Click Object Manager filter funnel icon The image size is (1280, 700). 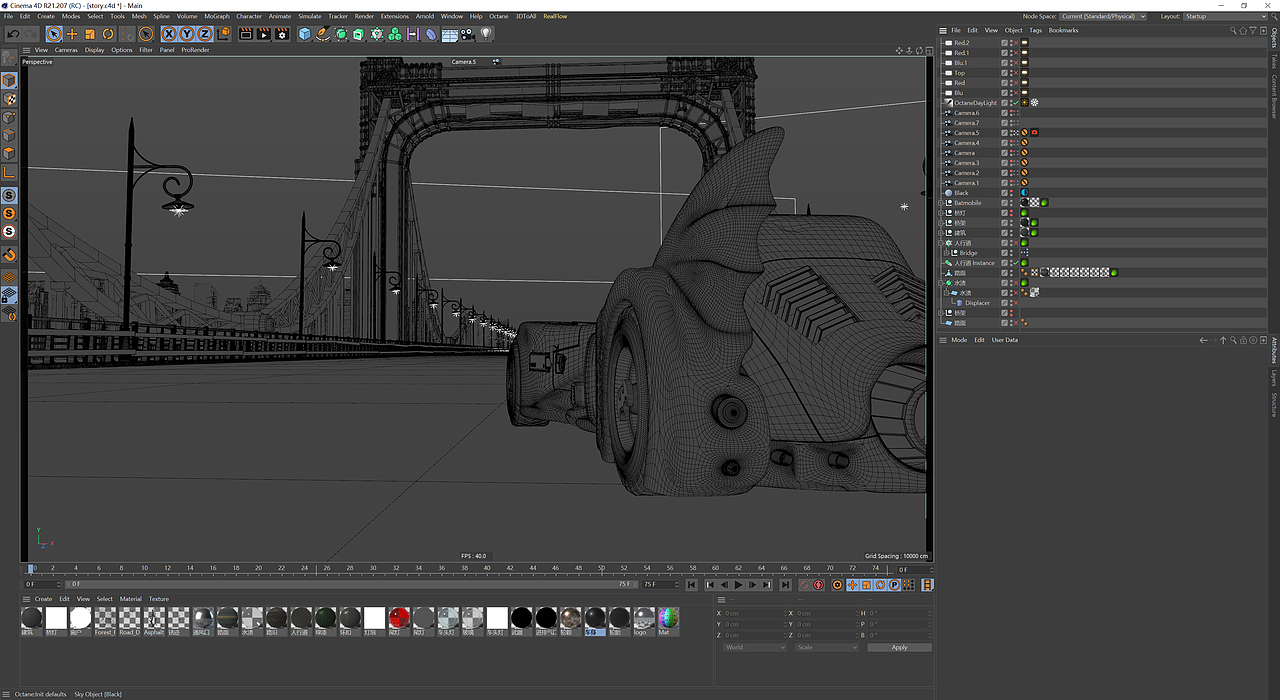tap(1253, 30)
